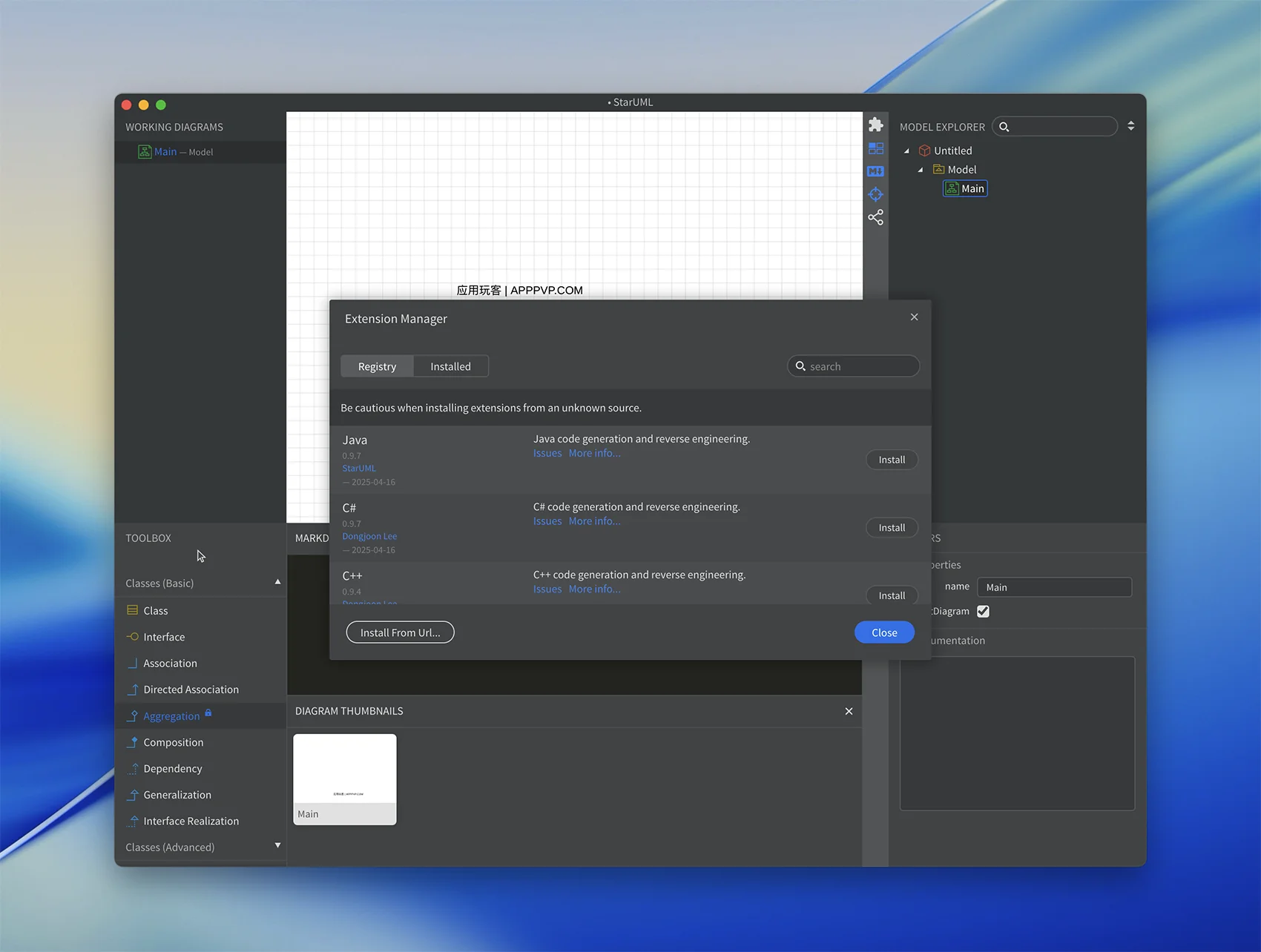Viewport: 1261px width, 952px height.
Task: Switch to the Installed tab
Action: pyautogui.click(x=450, y=366)
